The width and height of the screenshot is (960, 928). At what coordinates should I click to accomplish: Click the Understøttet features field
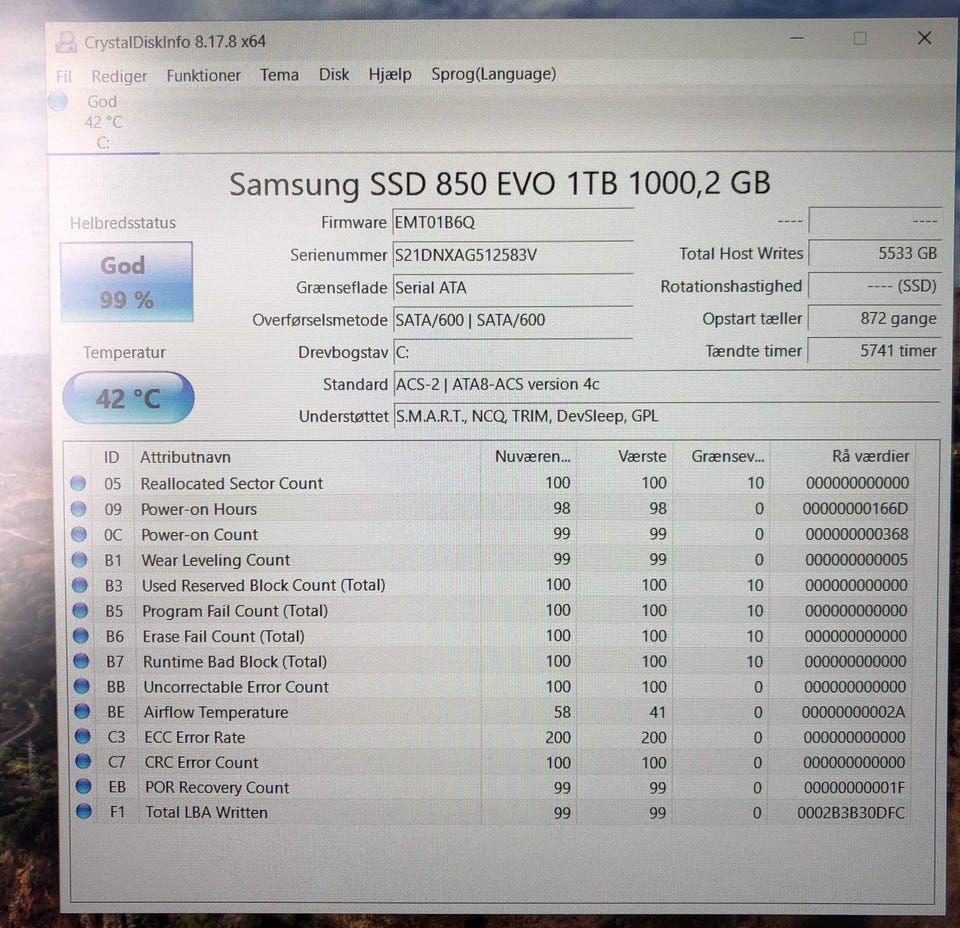click(667, 416)
